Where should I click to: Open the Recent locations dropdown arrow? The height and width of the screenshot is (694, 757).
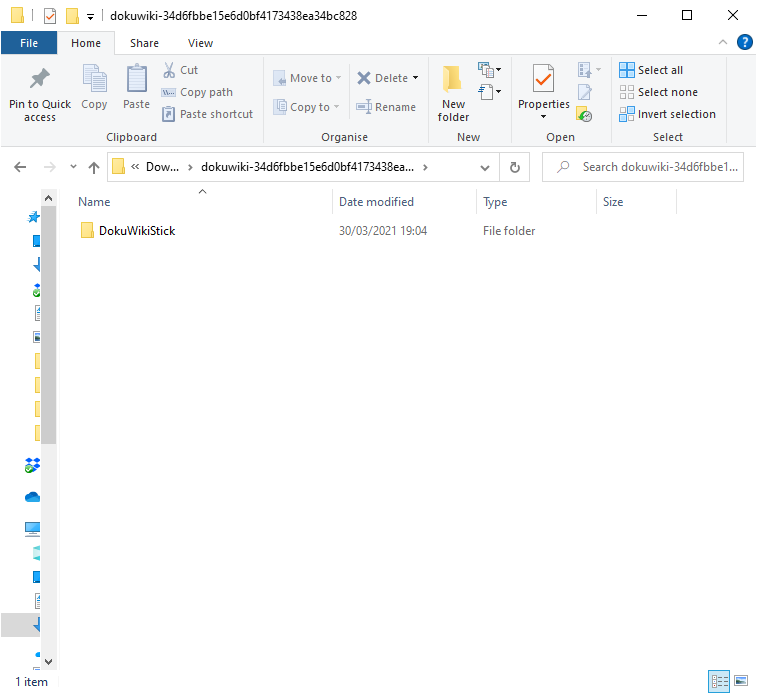73,167
